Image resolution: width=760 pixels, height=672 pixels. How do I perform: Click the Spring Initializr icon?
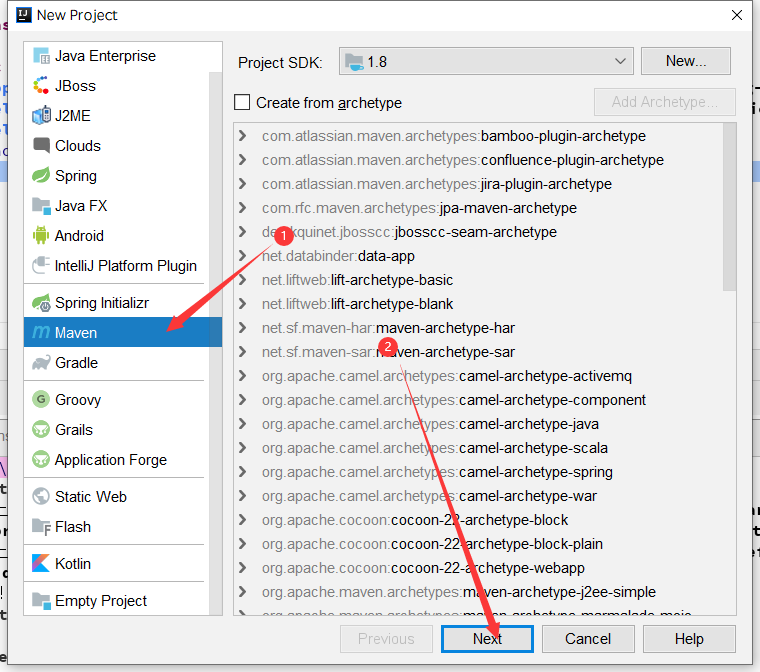point(41,303)
